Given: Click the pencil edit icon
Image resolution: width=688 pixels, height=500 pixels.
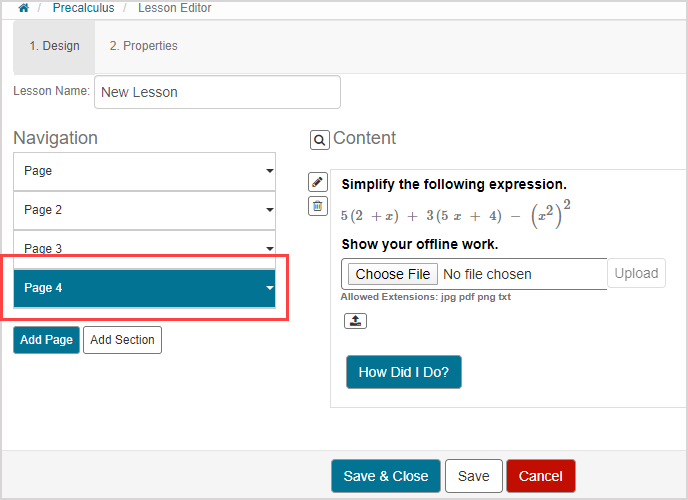Looking at the screenshot, I should tap(317, 182).
